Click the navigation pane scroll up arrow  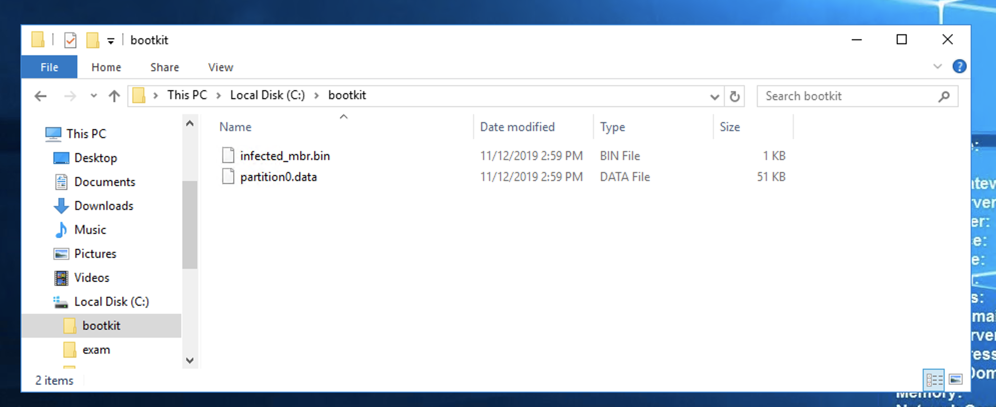coord(189,123)
